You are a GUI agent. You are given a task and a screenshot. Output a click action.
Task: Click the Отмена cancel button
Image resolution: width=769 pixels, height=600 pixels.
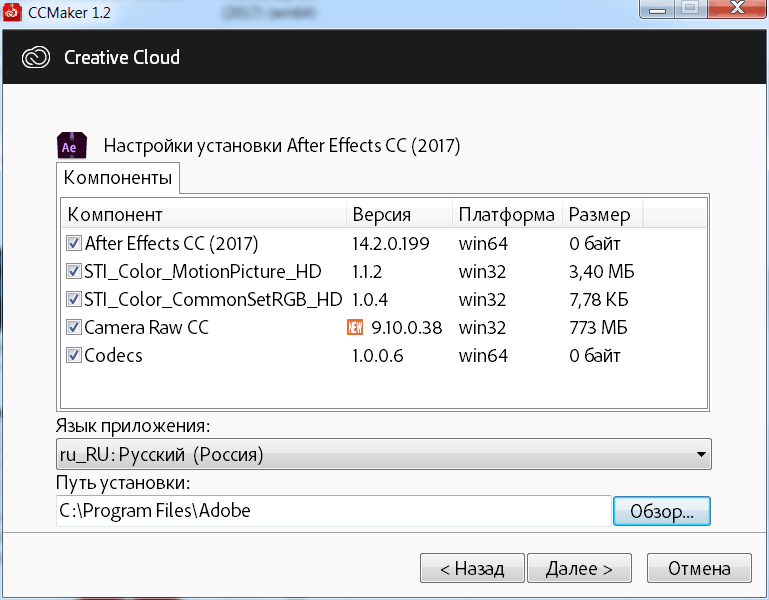tap(699, 568)
